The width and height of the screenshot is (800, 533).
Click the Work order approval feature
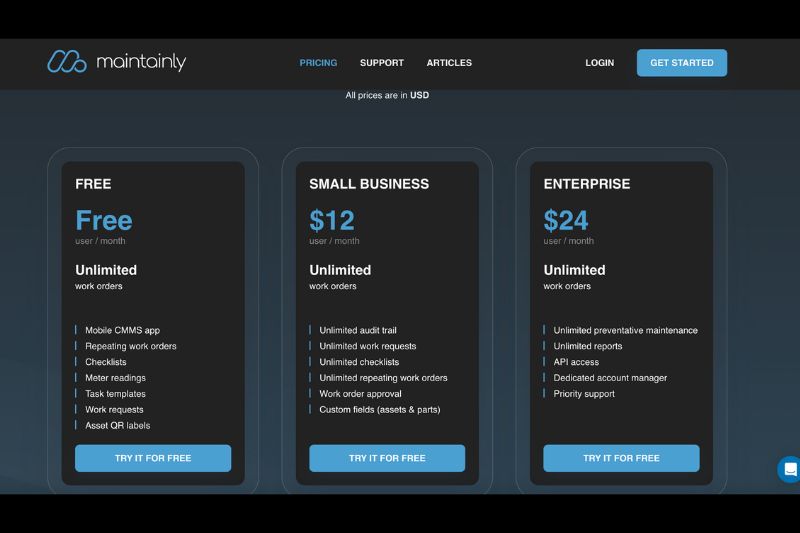tap(360, 394)
